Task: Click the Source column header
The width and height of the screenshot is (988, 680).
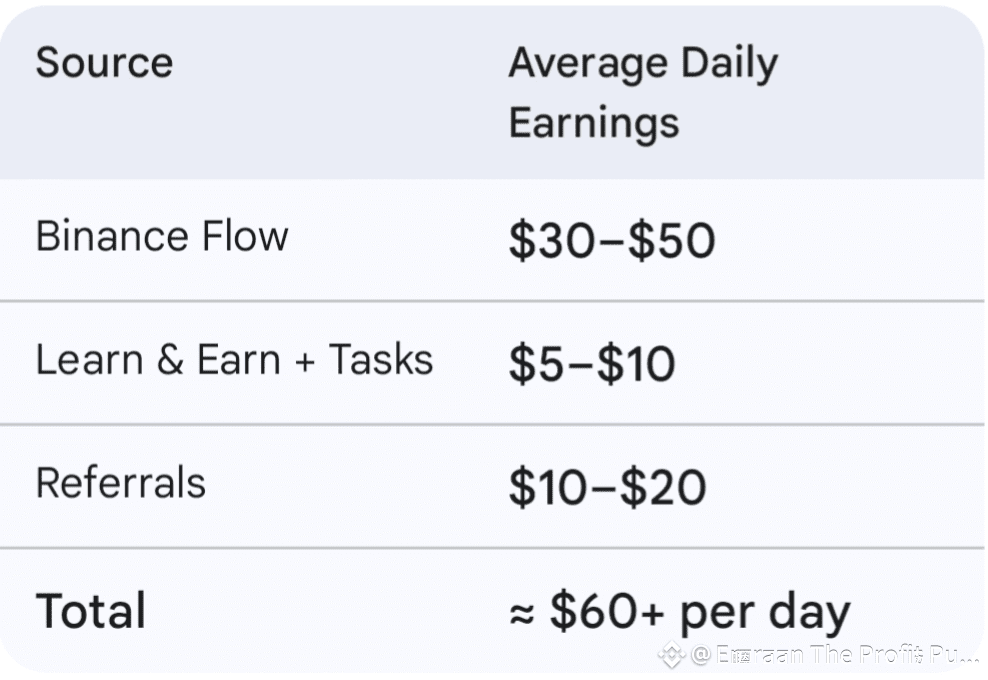Action: coord(104,63)
